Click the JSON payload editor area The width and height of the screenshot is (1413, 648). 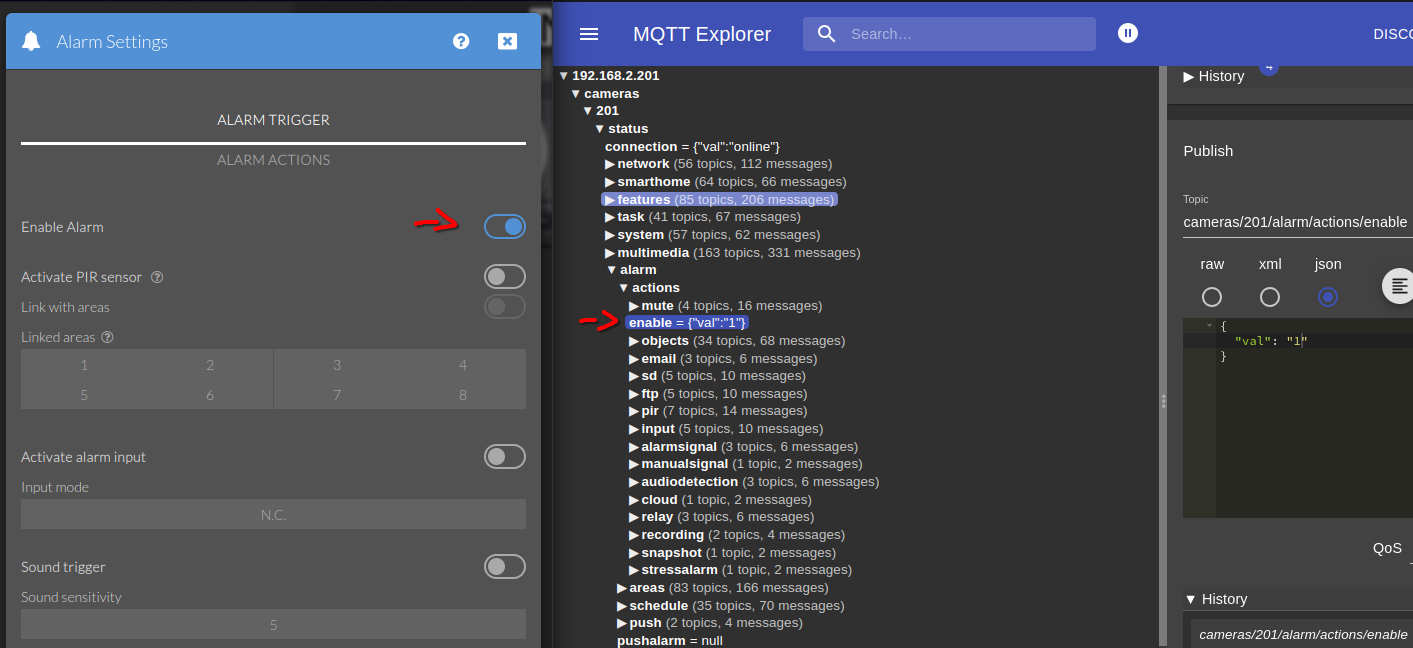point(1297,417)
